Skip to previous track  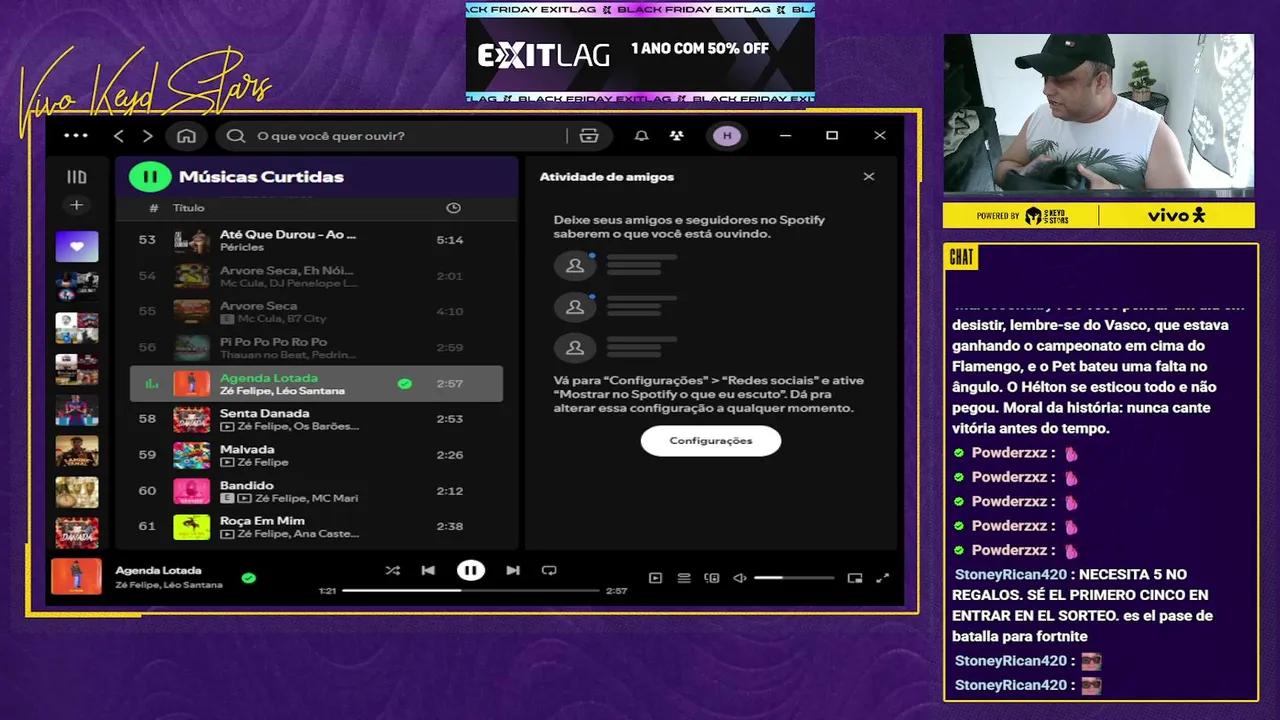pos(428,570)
